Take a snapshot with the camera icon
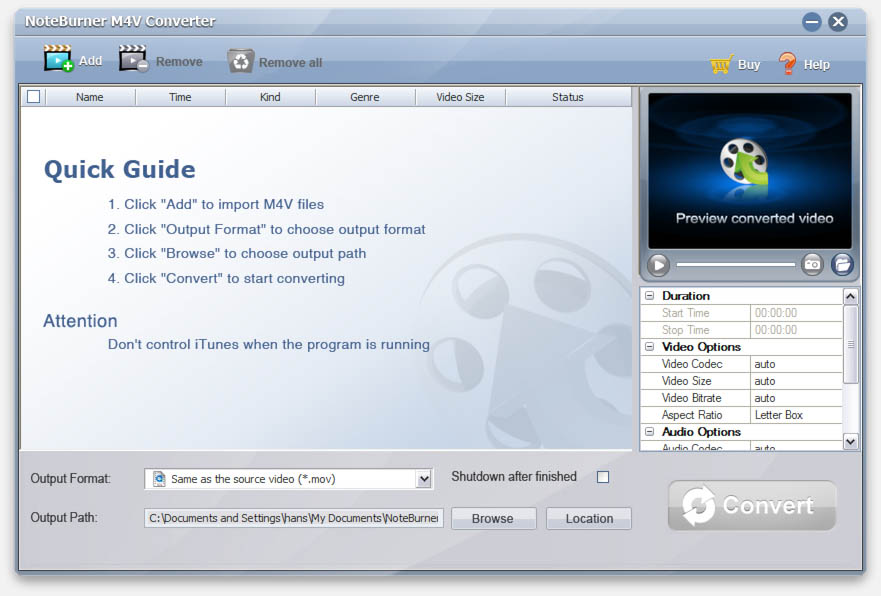This screenshot has width=881, height=596. (812, 264)
